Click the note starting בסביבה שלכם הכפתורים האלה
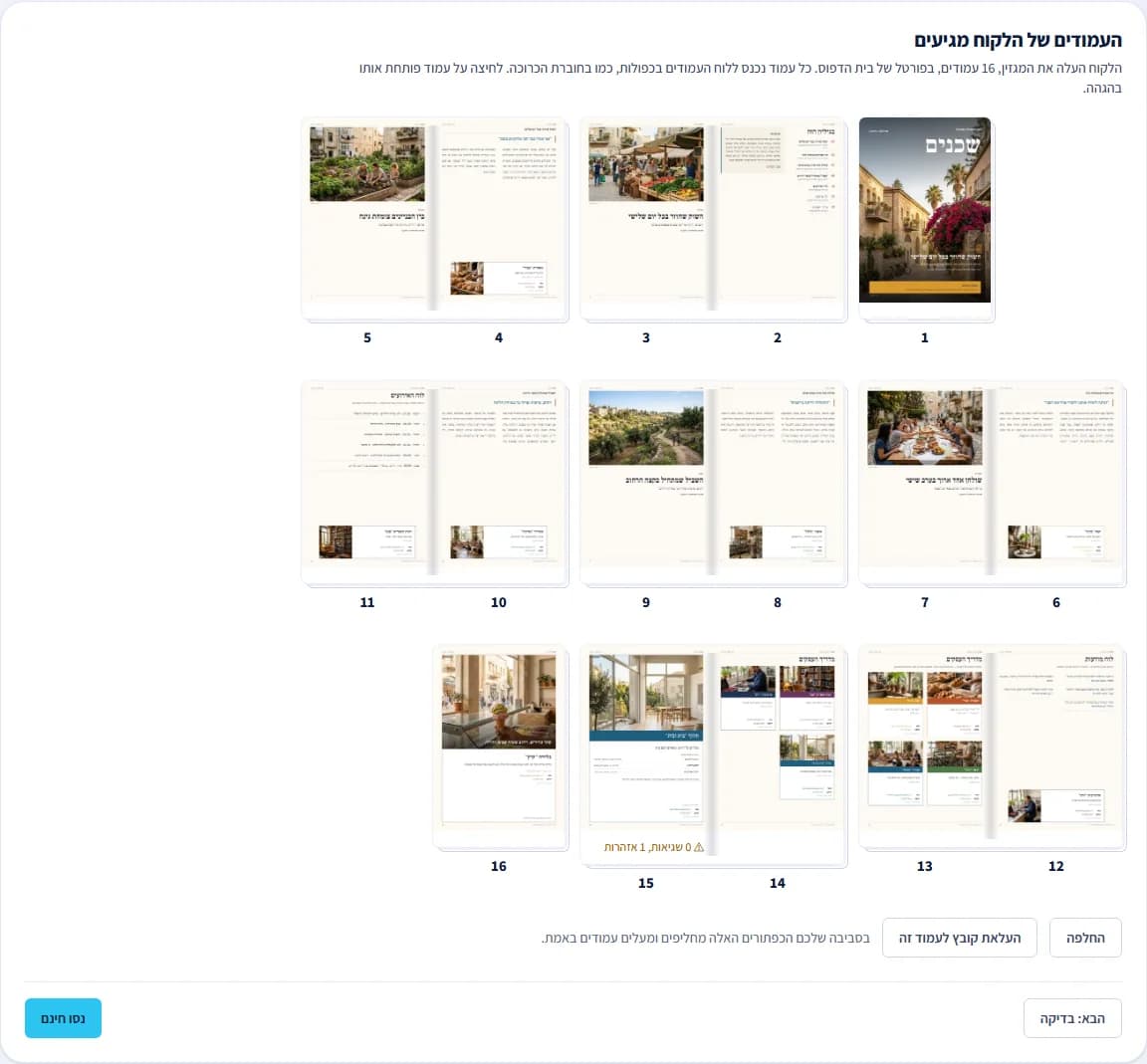This screenshot has height=1064, width=1147. point(706,938)
